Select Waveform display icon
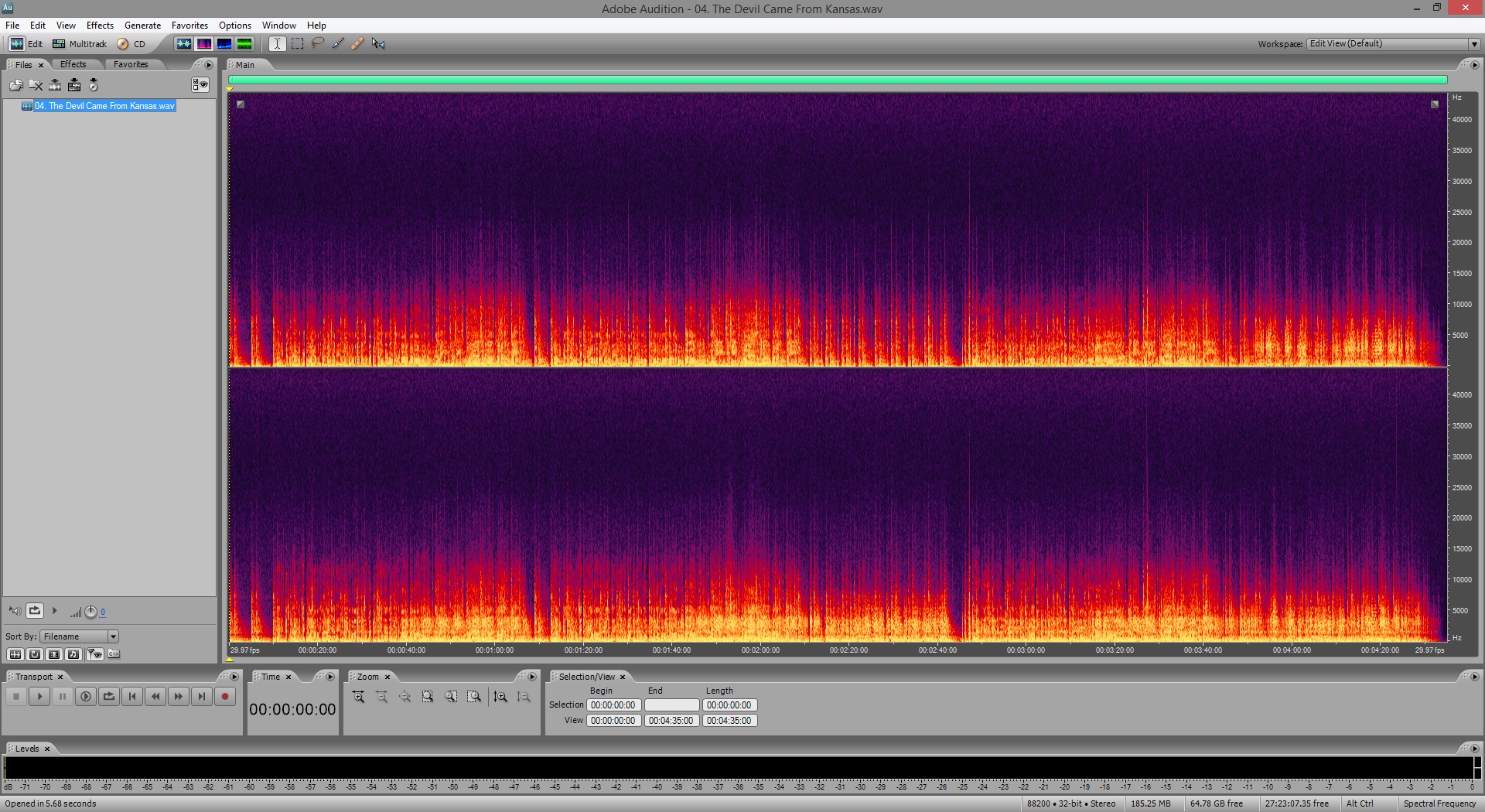Screen dimensions: 1485x812 coord(184,44)
